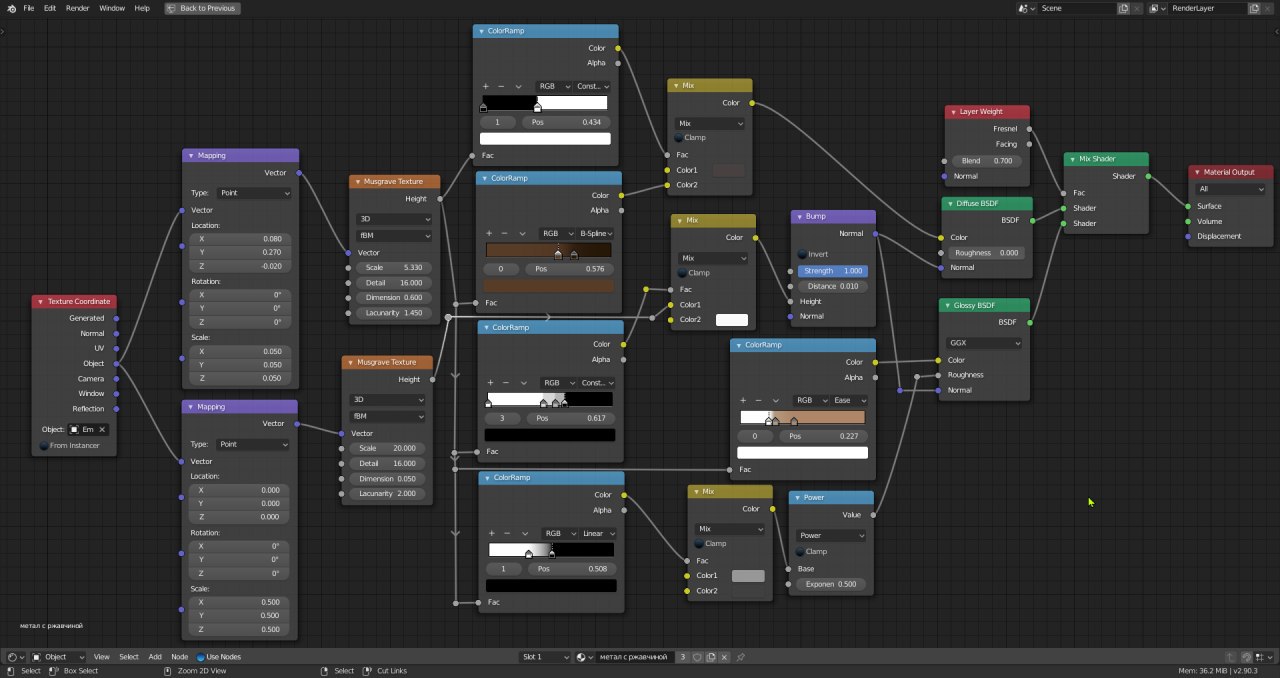Open the tools chevron in the B-Spline ColorRamp

coord(523,233)
